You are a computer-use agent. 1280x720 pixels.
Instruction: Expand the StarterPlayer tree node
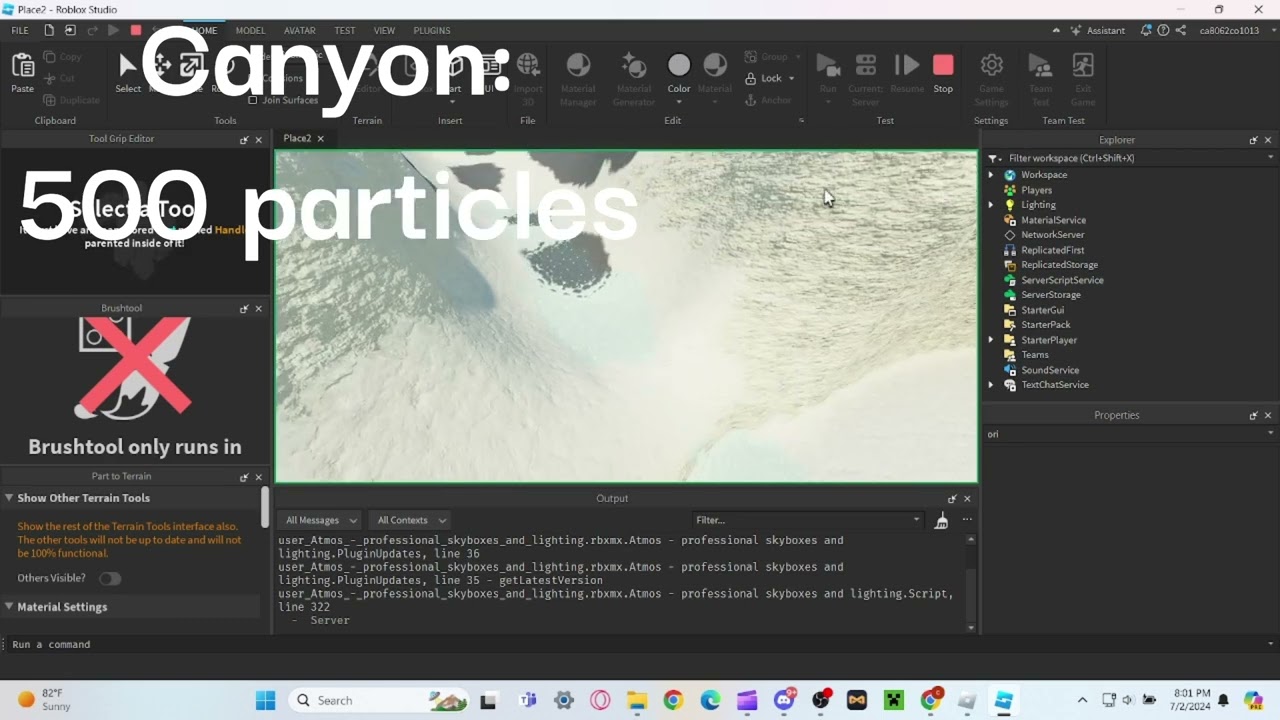click(991, 340)
